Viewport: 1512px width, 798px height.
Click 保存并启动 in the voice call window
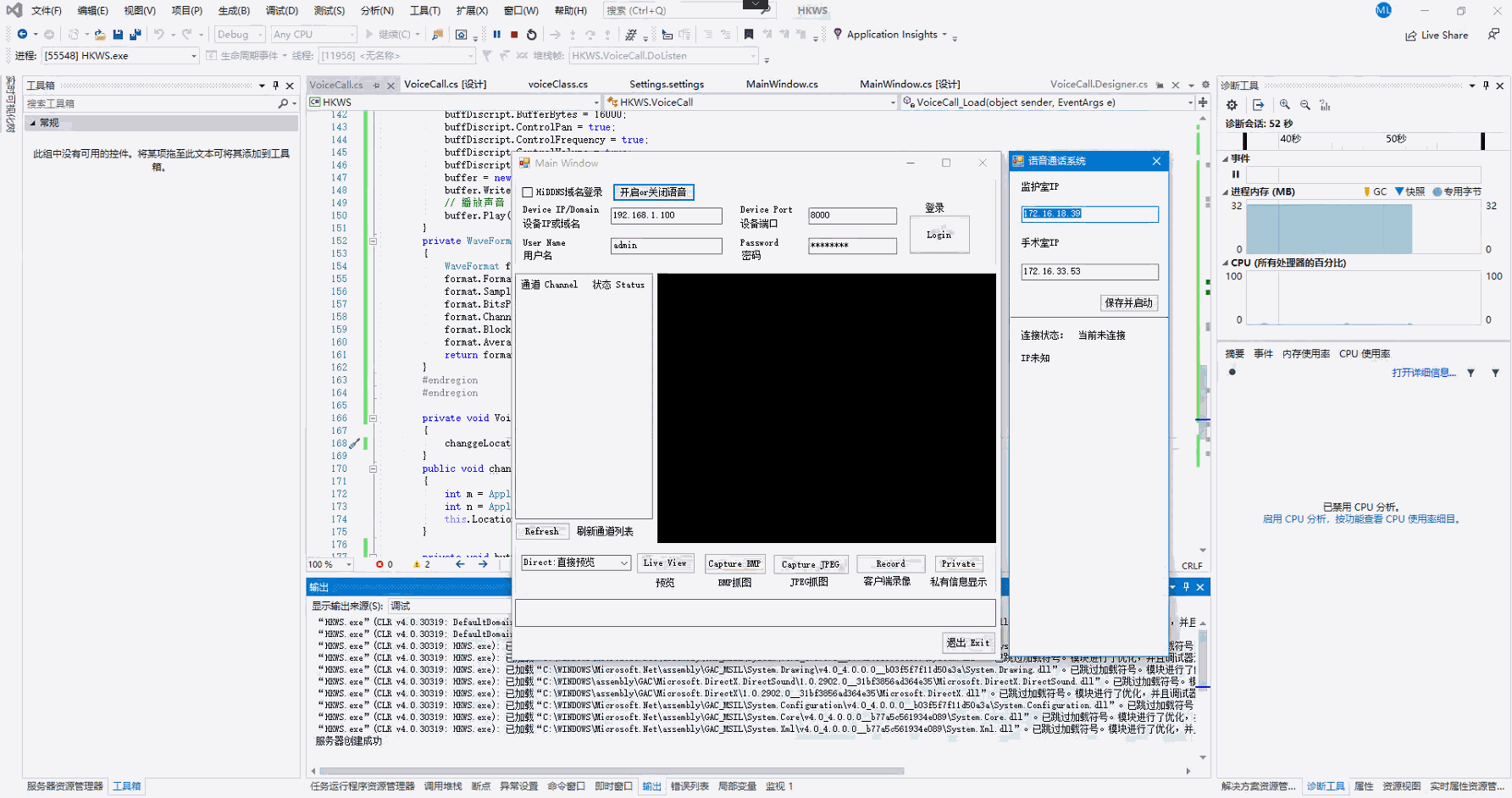[x=1128, y=302]
